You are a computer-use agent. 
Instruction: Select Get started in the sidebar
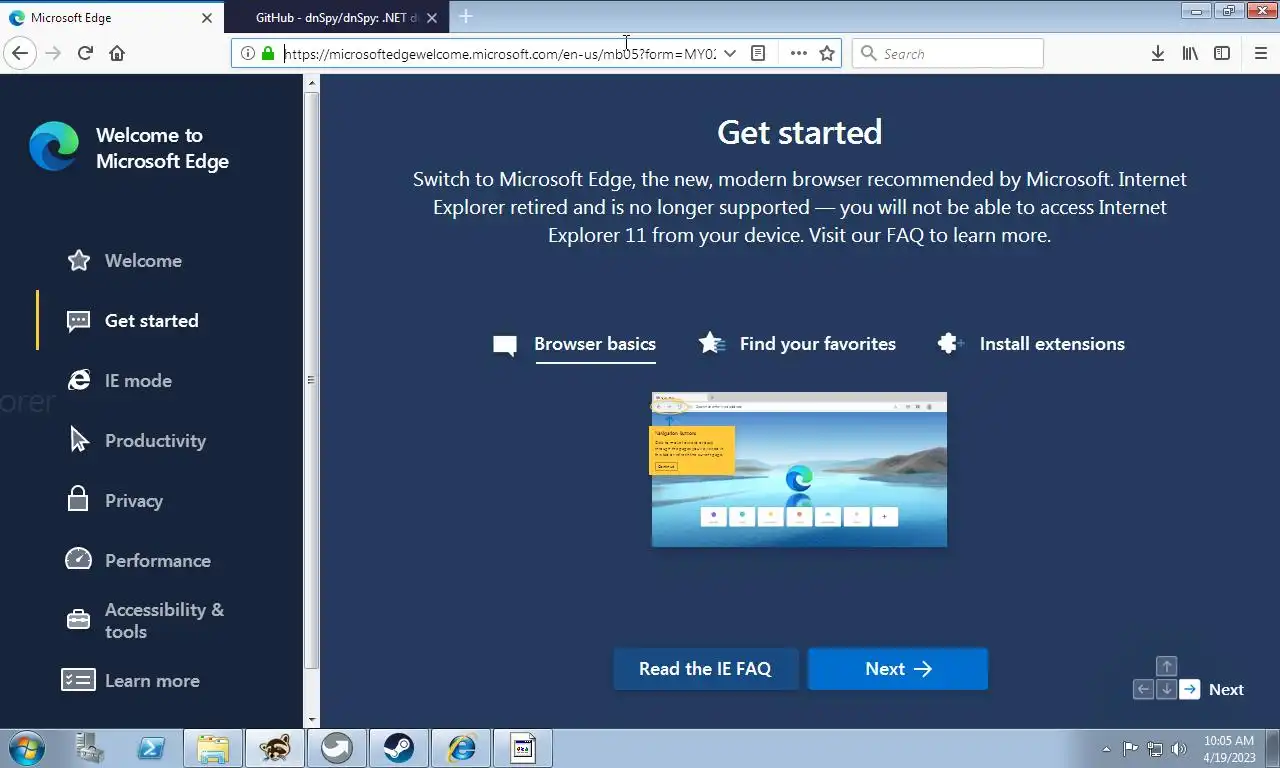152,321
